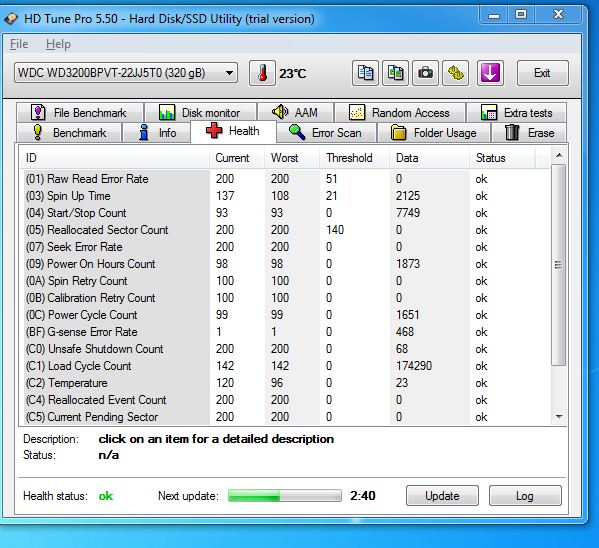Click the copy text to clipboard icon
This screenshot has height=548, width=599.
point(365,73)
